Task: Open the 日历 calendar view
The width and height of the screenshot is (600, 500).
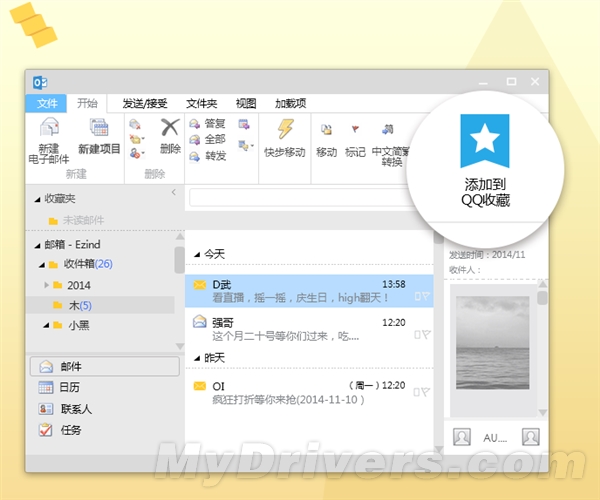Action: point(59,388)
